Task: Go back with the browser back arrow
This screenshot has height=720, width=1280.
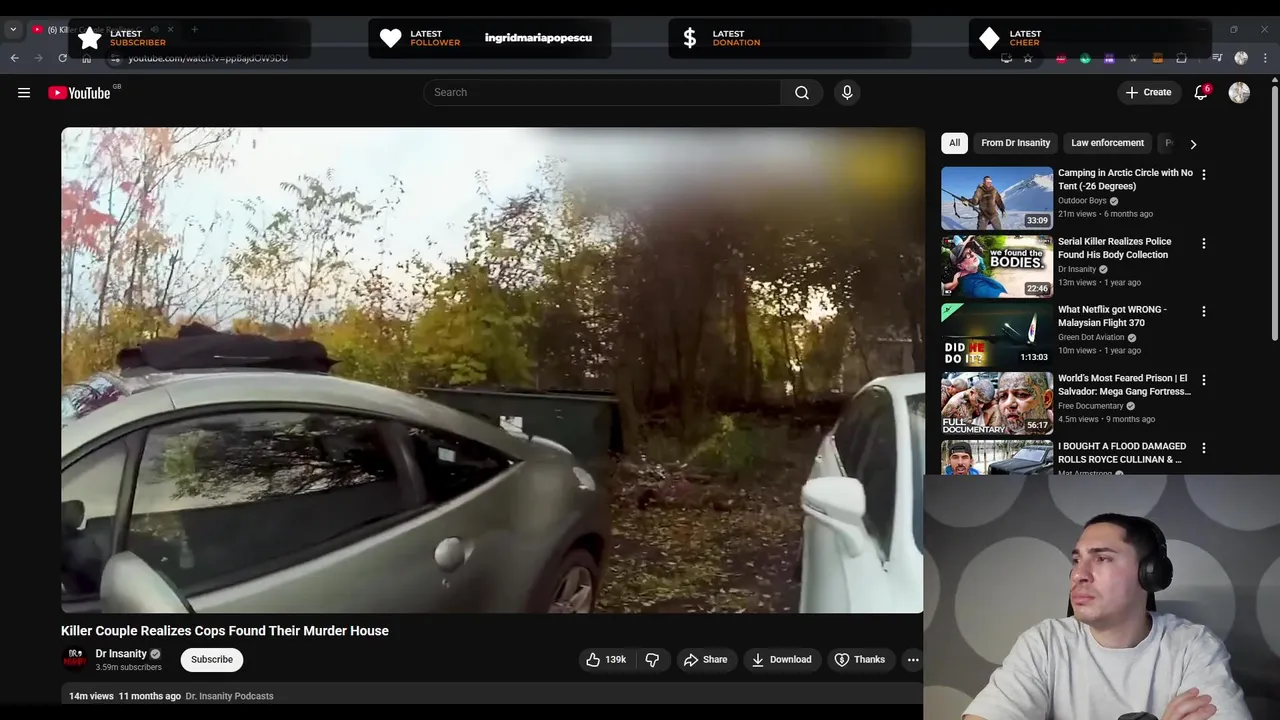Action: [x=15, y=58]
